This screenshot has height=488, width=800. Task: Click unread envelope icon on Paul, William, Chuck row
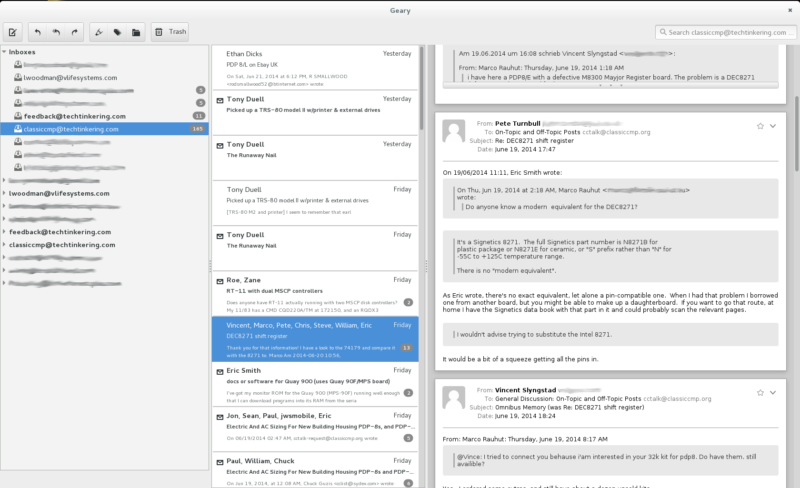220,462
